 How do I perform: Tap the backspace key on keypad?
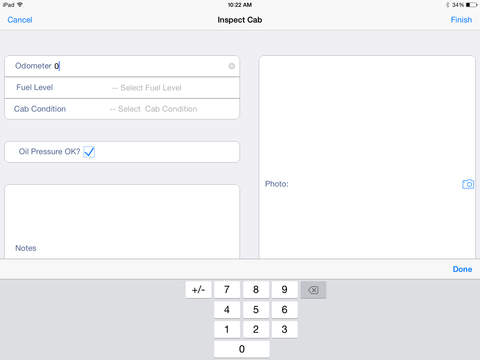pos(313,290)
